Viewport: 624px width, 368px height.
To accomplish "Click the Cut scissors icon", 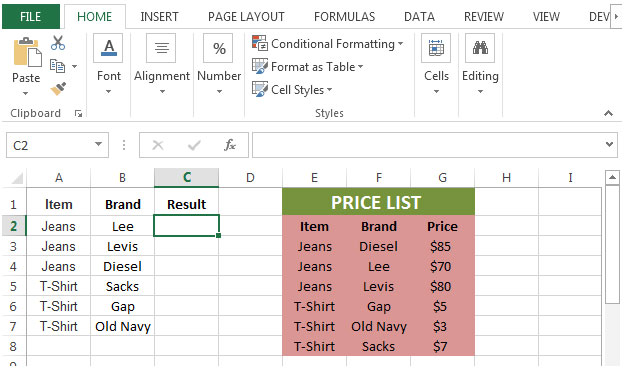I will click(58, 43).
